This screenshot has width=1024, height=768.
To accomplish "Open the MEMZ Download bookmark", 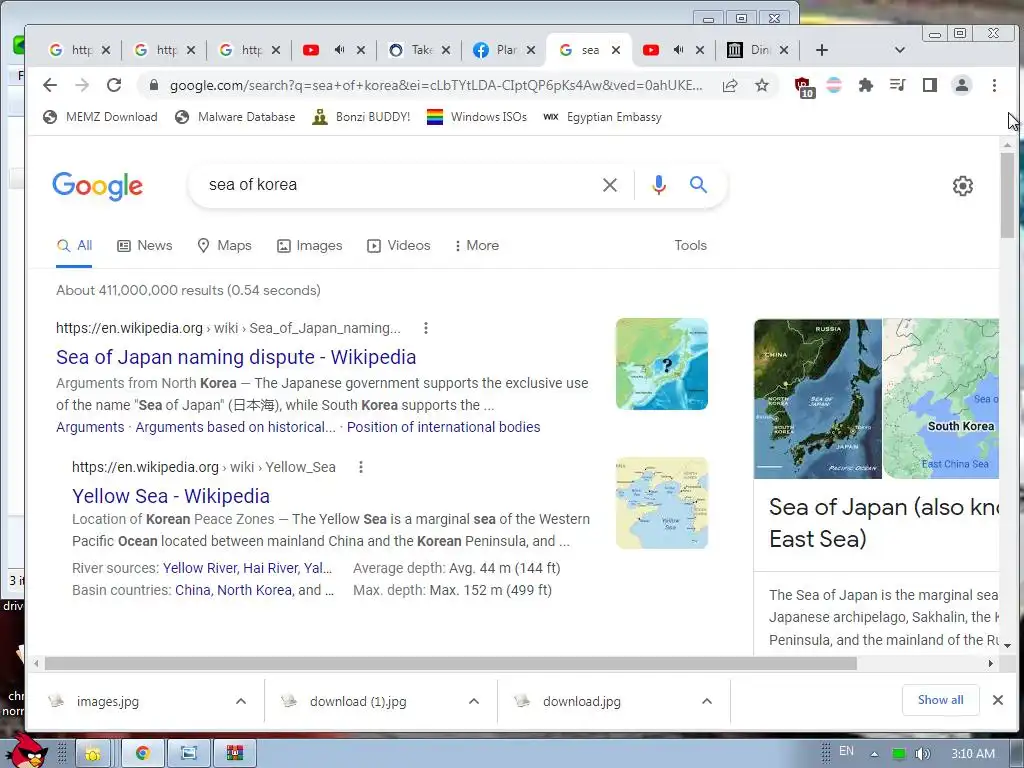I will click(x=101, y=117).
